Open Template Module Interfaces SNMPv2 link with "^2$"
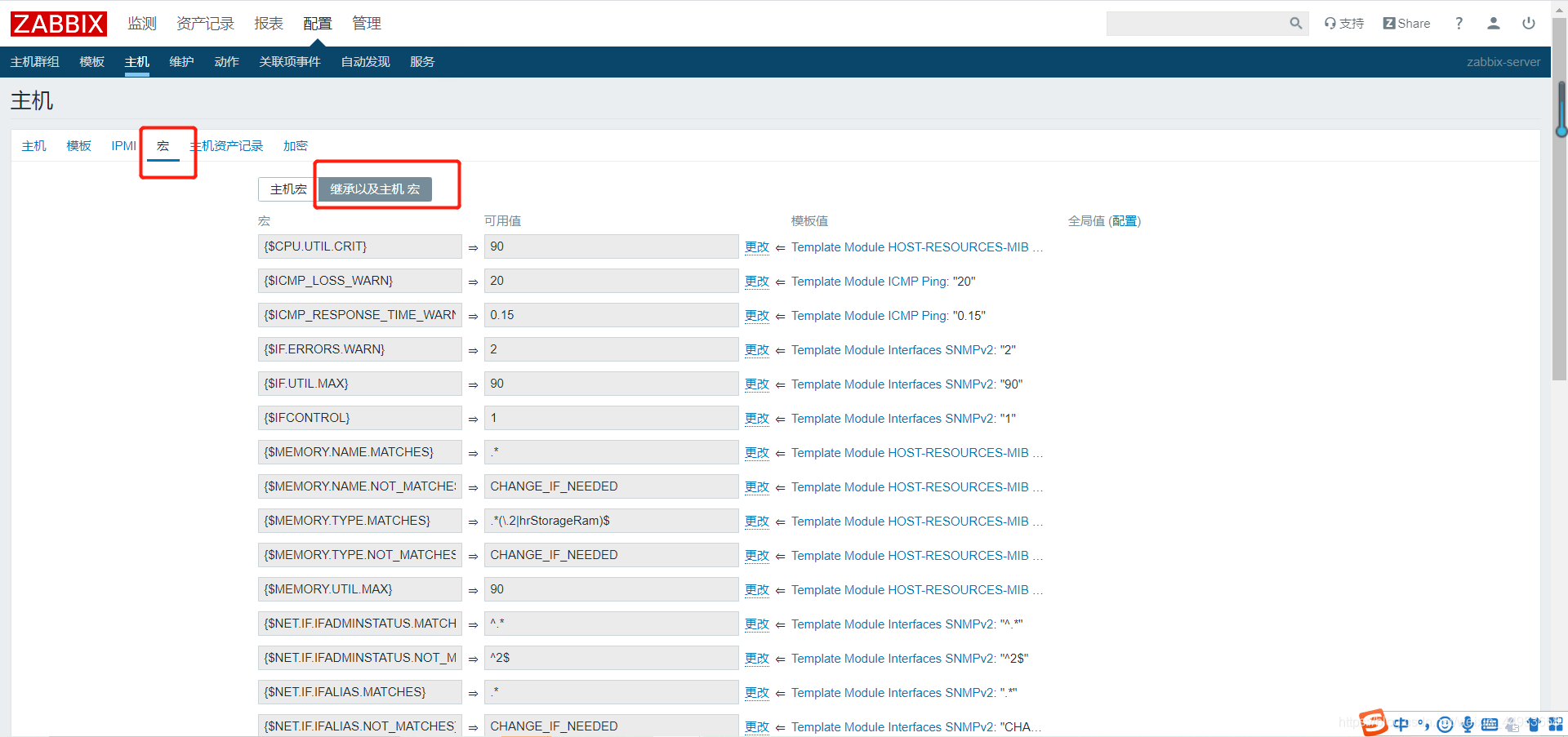Viewport: 1568px width, 737px height. point(893,659)
